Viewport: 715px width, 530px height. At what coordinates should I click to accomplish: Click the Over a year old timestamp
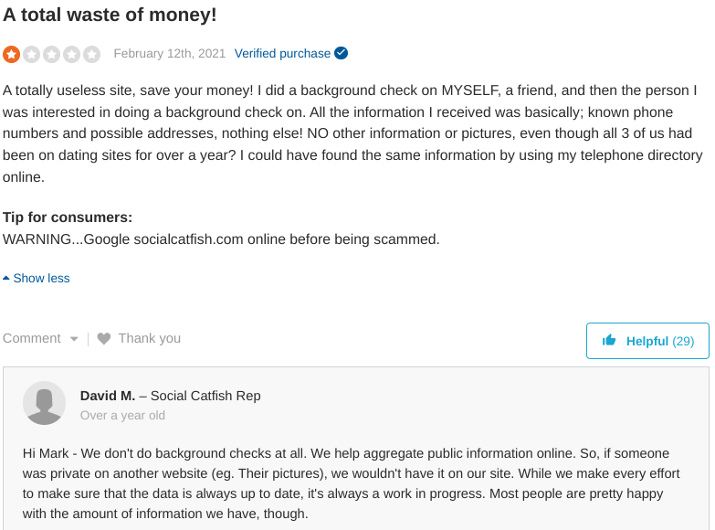123,416
